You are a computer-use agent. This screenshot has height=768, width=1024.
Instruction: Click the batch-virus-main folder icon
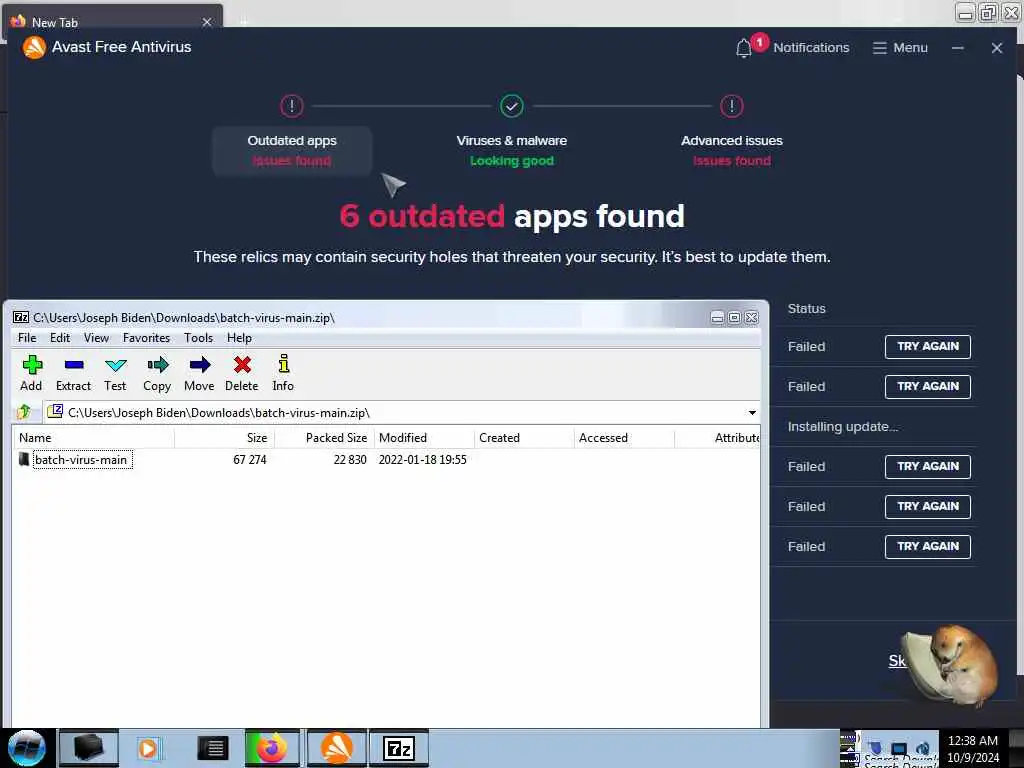[x=24, y=459]
